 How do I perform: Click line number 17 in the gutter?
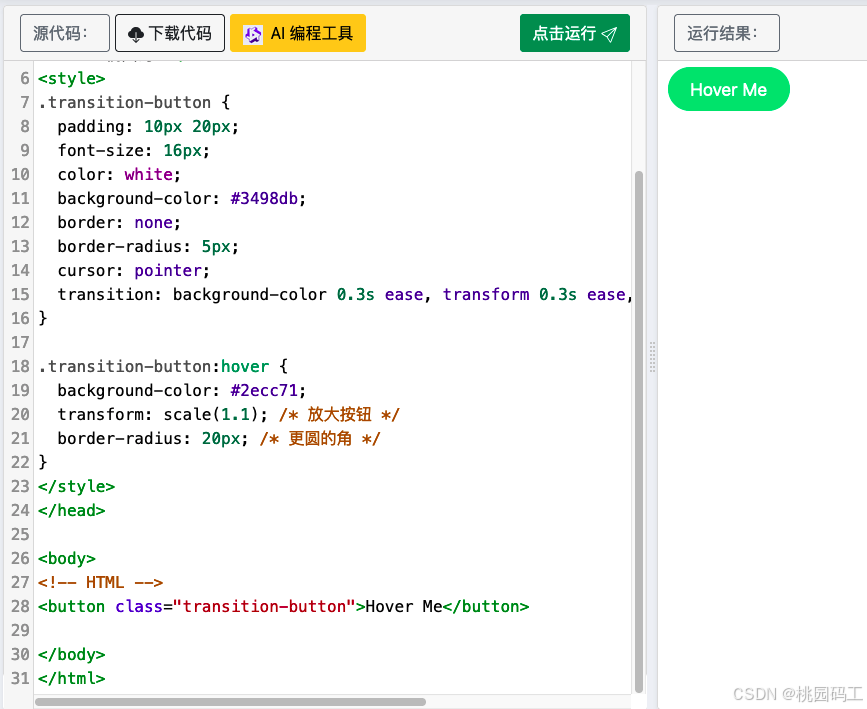tap(20, 342)
